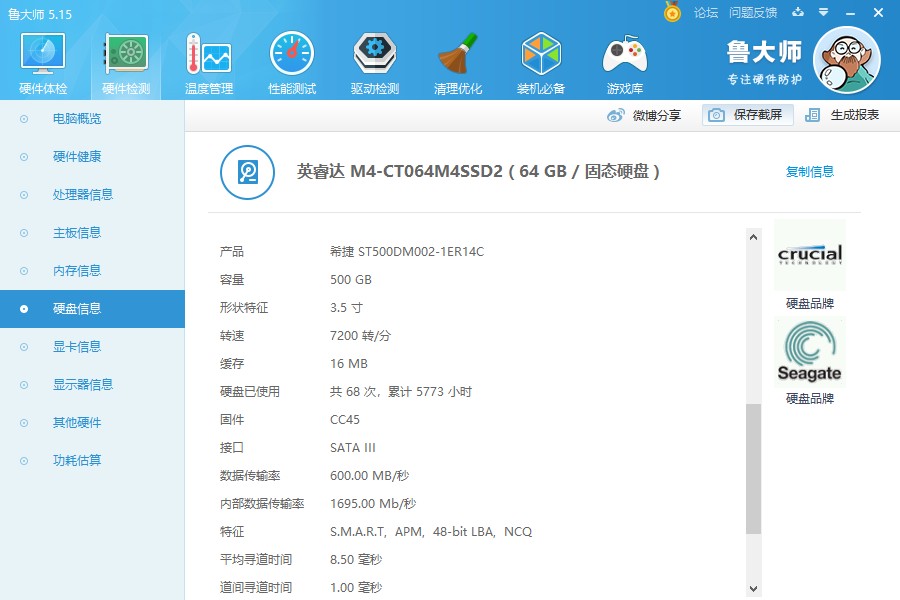Viewport: 900px width, 600px height.
Task: Select the Seagate brand logo
Action: (809, 352)
